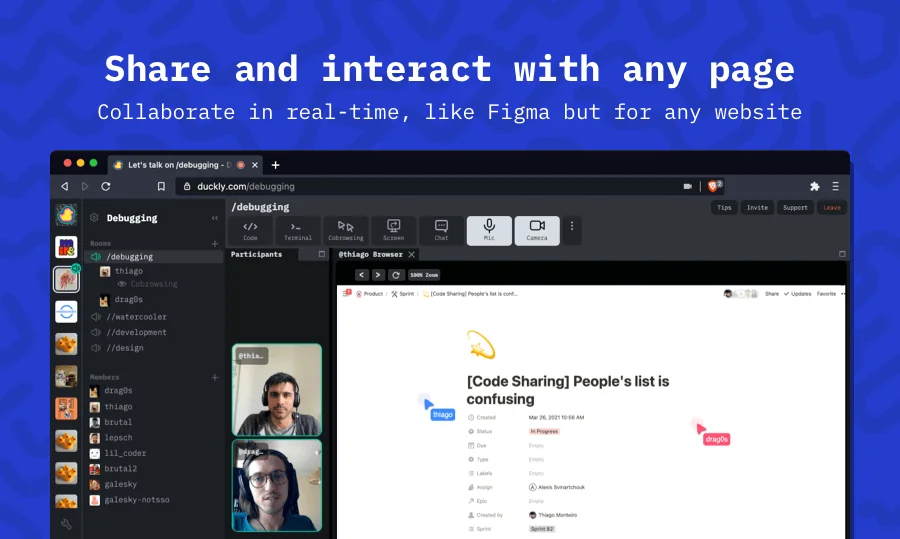Viewport: 900px width, 539px height.
Task: Click the Sprint breadcrumb
Action: click(x=402, y=294)
